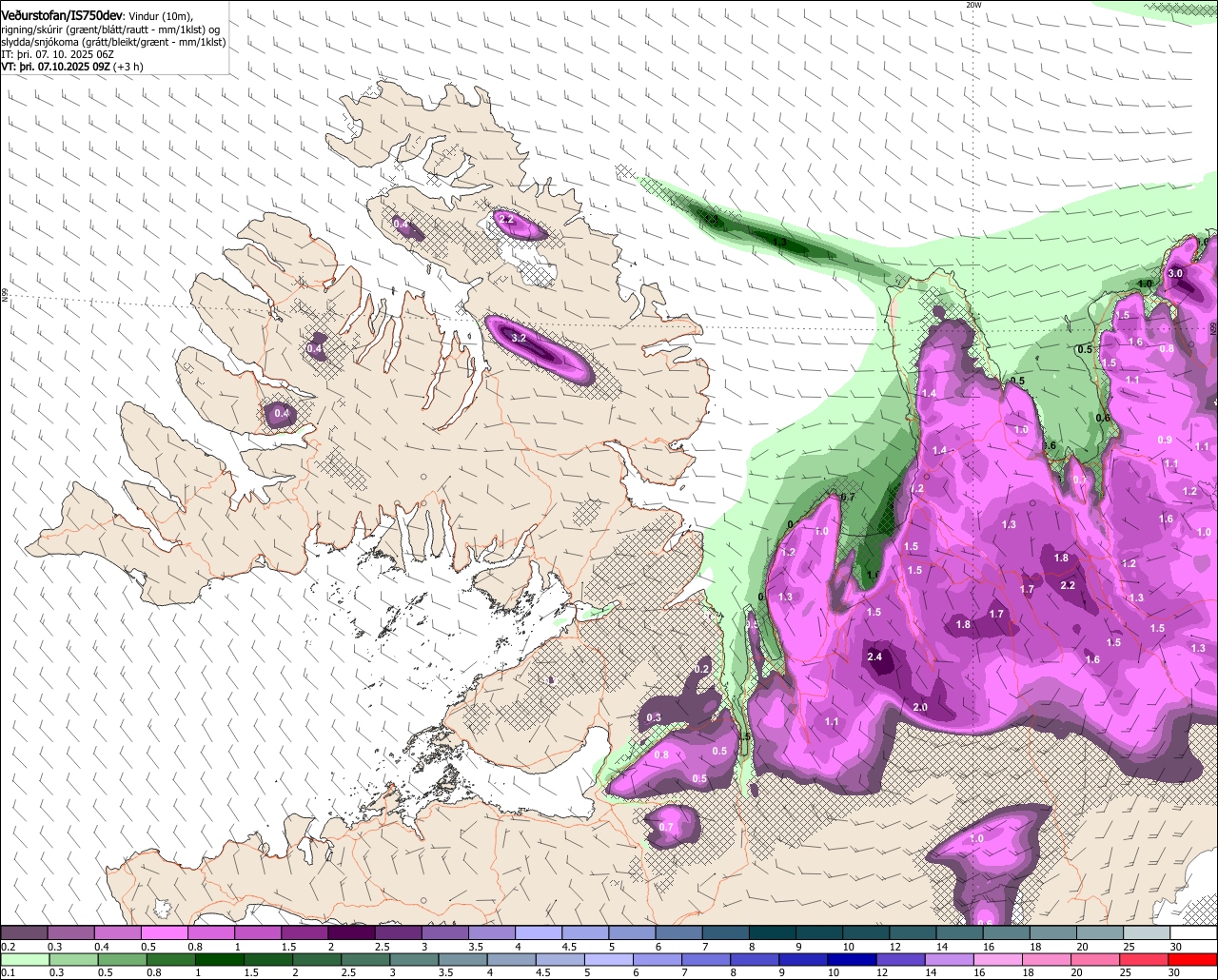
Task: Click the '(+3 h)' forecast offset text
Action: tap(128, 67)
